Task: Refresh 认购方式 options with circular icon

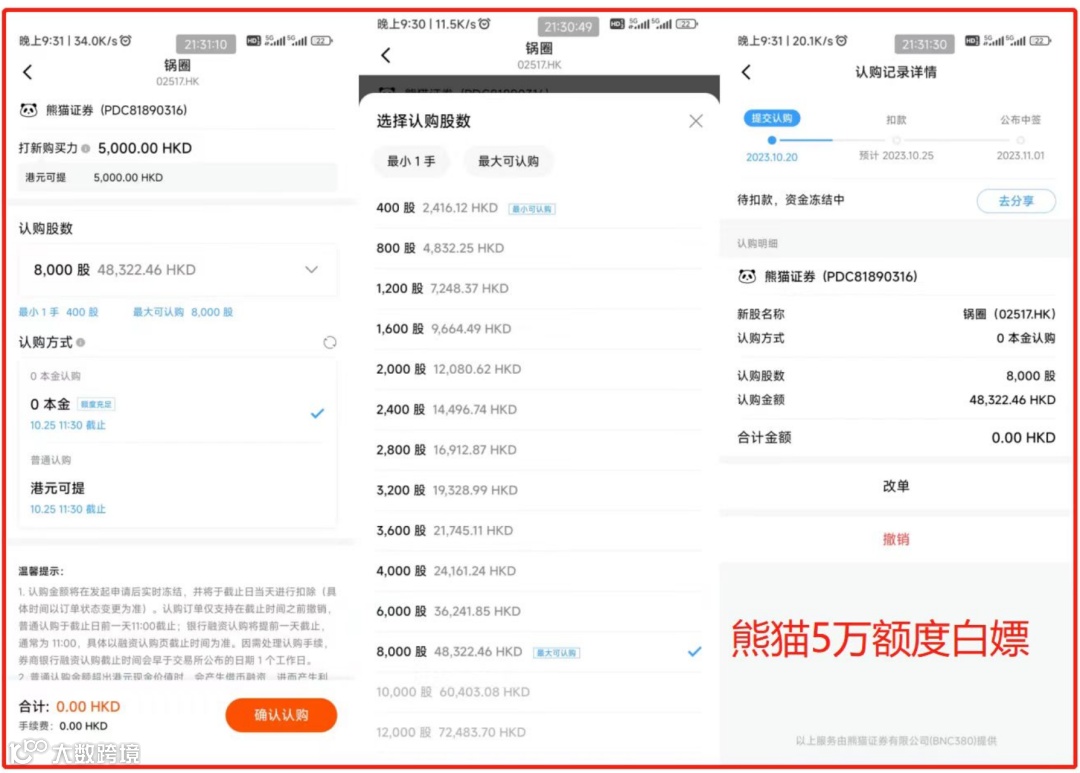Action: click(330, 342)
